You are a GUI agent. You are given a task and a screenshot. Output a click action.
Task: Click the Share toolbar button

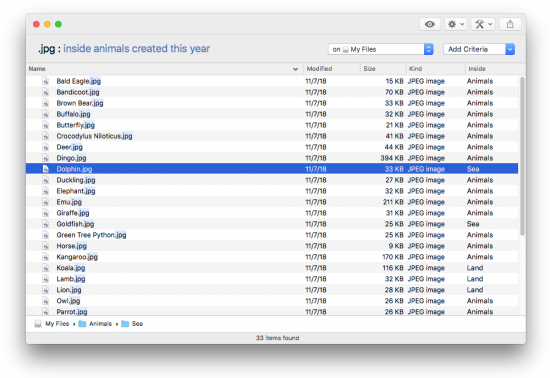click(x=510, y=24)
